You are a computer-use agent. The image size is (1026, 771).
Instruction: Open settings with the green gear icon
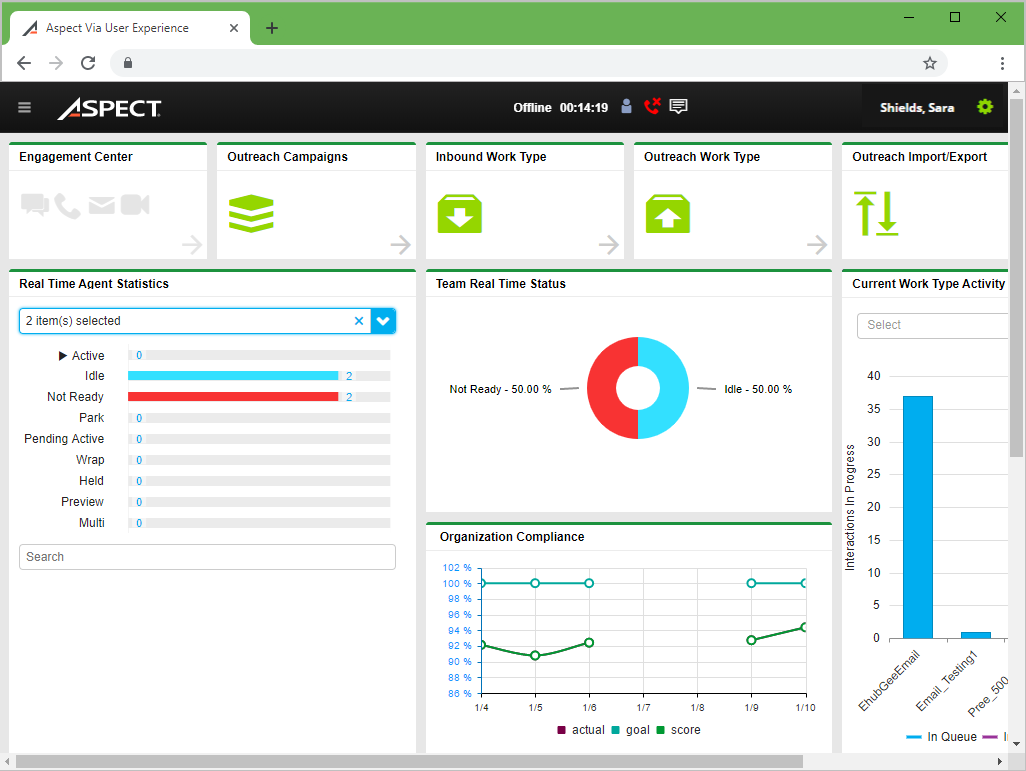985,107
